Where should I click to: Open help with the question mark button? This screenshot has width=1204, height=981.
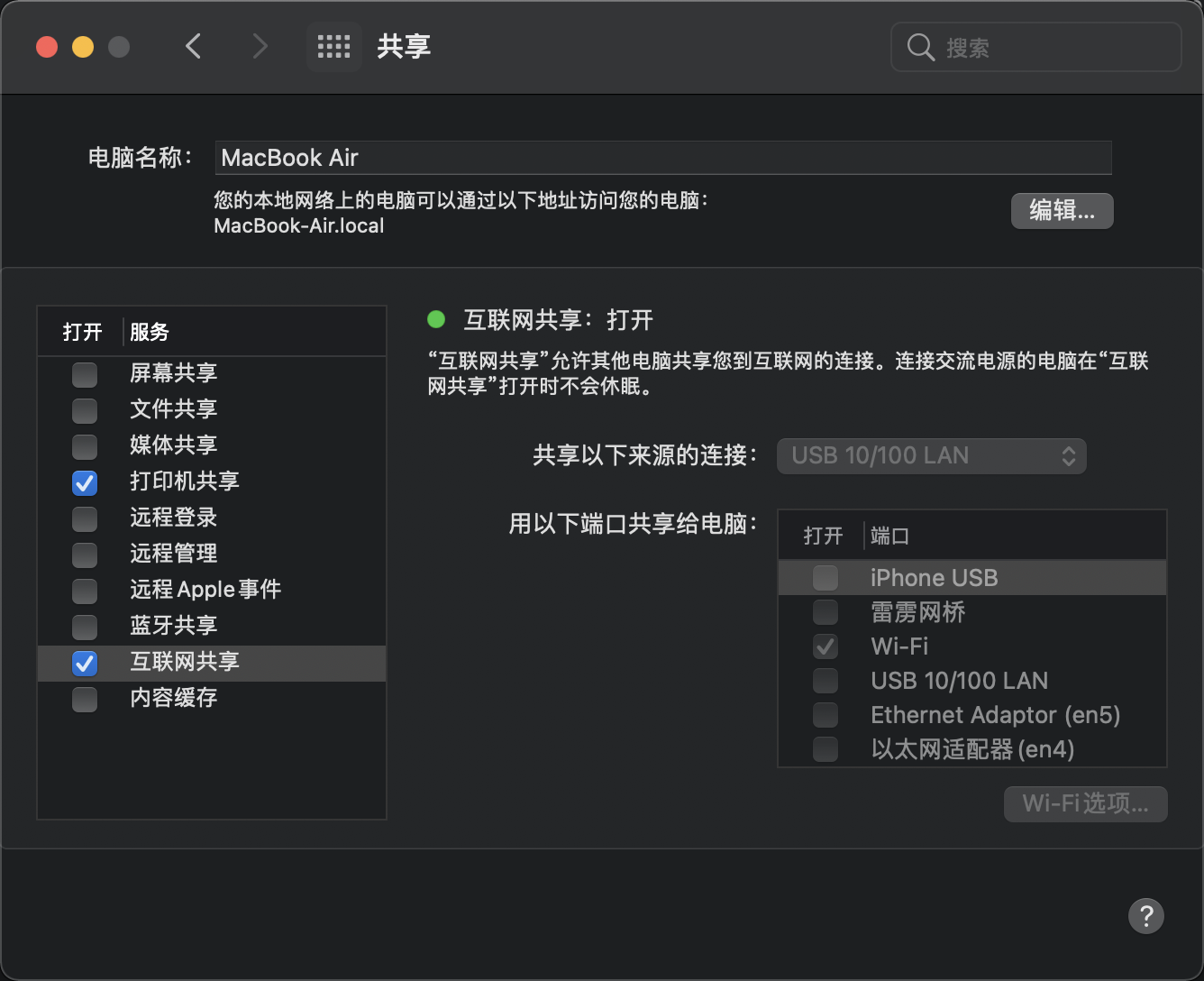tap(1145, 916)
